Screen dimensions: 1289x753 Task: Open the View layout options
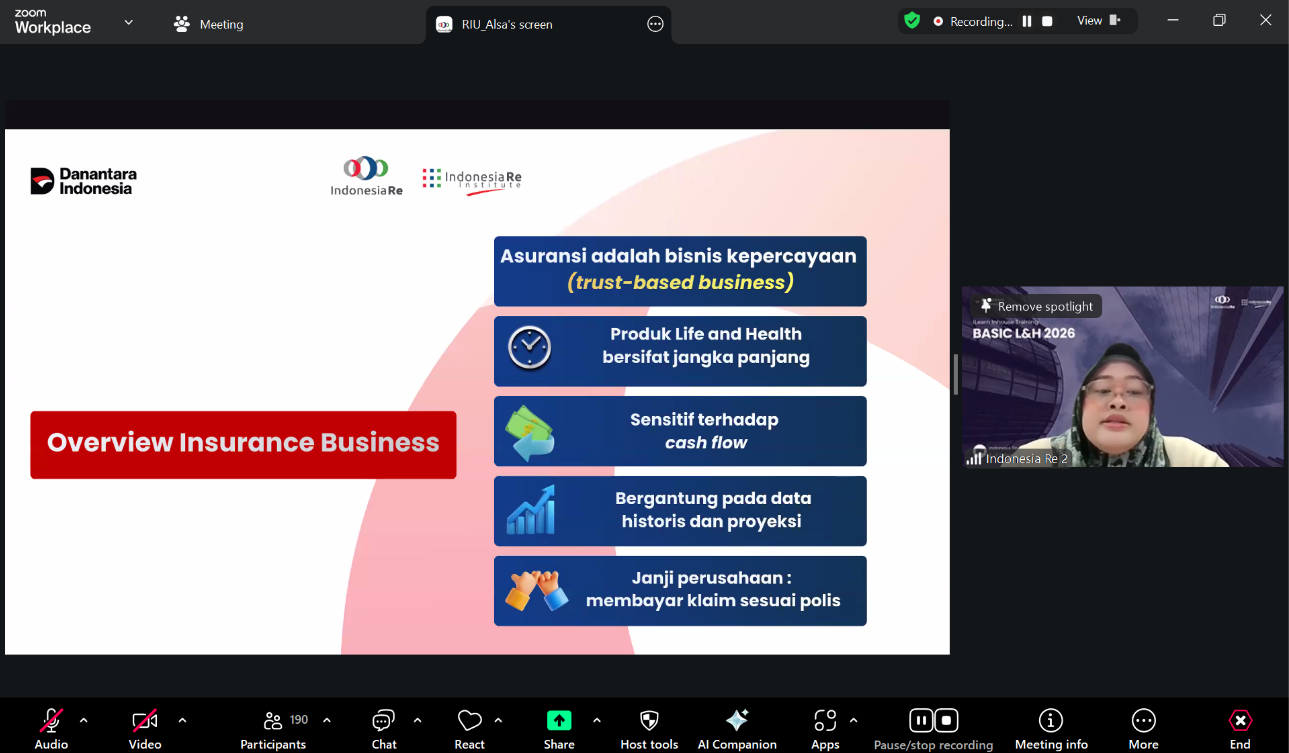[x=1098, y=21]
